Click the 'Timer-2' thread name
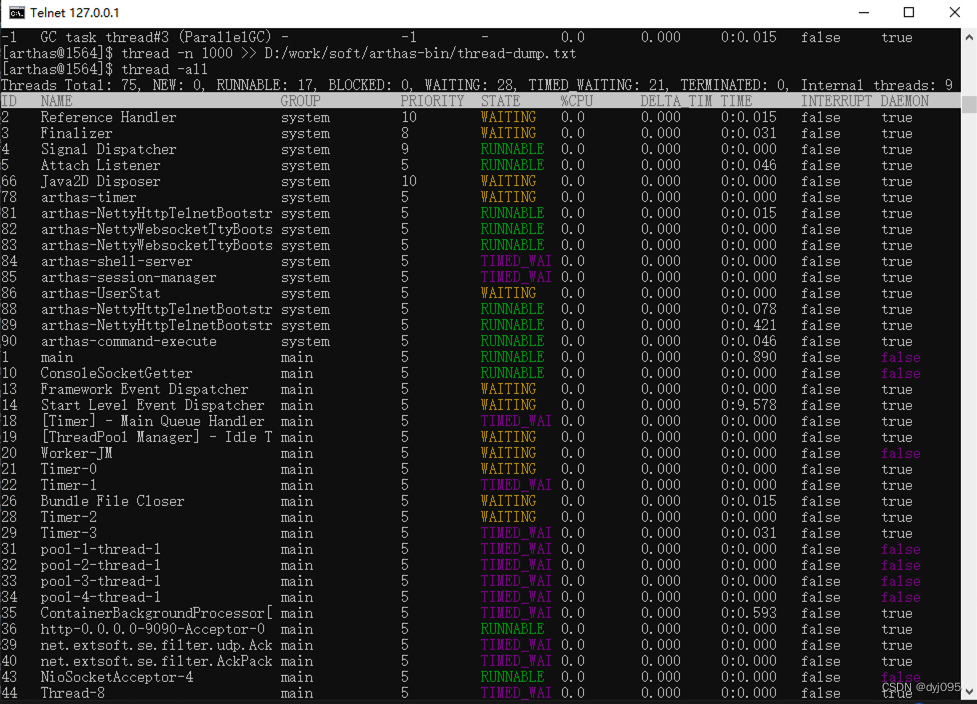This screenshot has width=977, height=704. 69,517
